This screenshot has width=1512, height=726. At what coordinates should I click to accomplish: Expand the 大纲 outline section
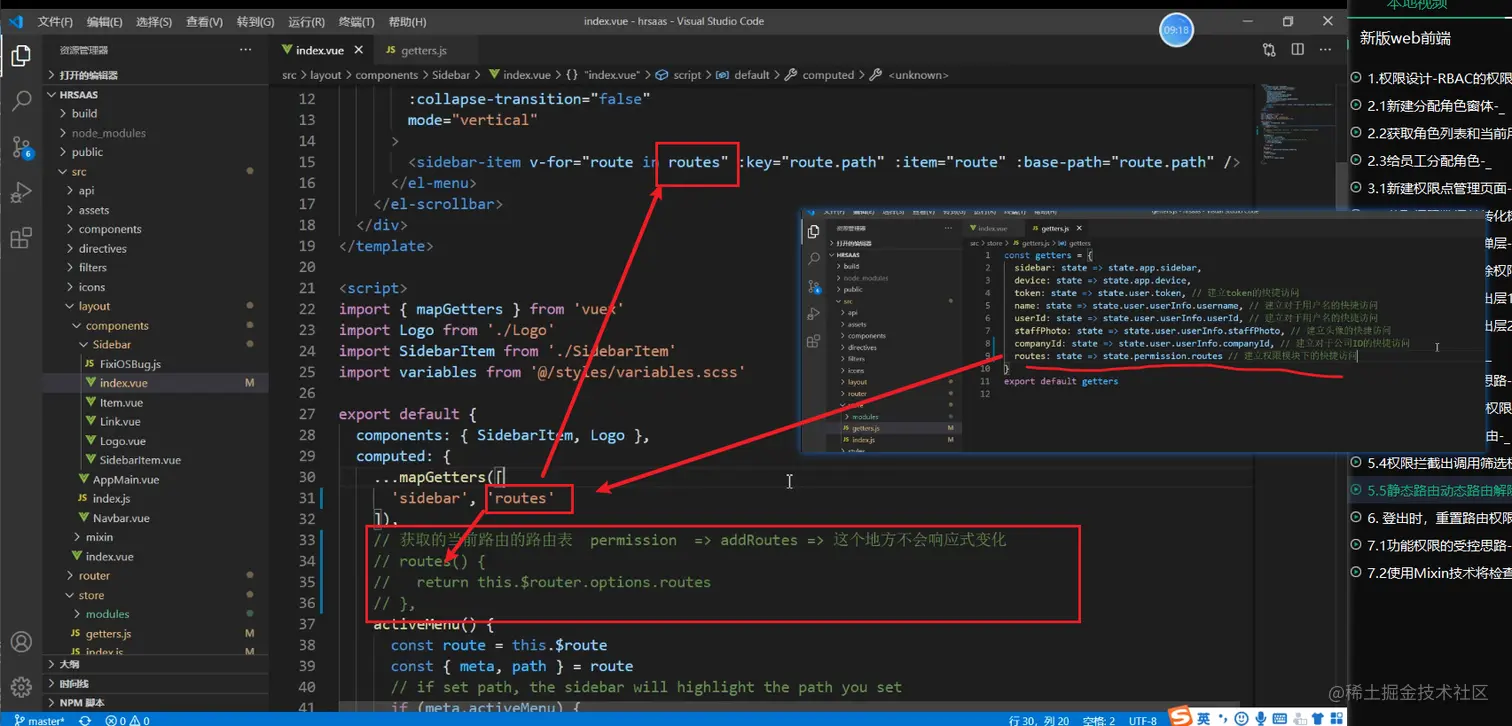pyautogui.click(x=155, y=664)
